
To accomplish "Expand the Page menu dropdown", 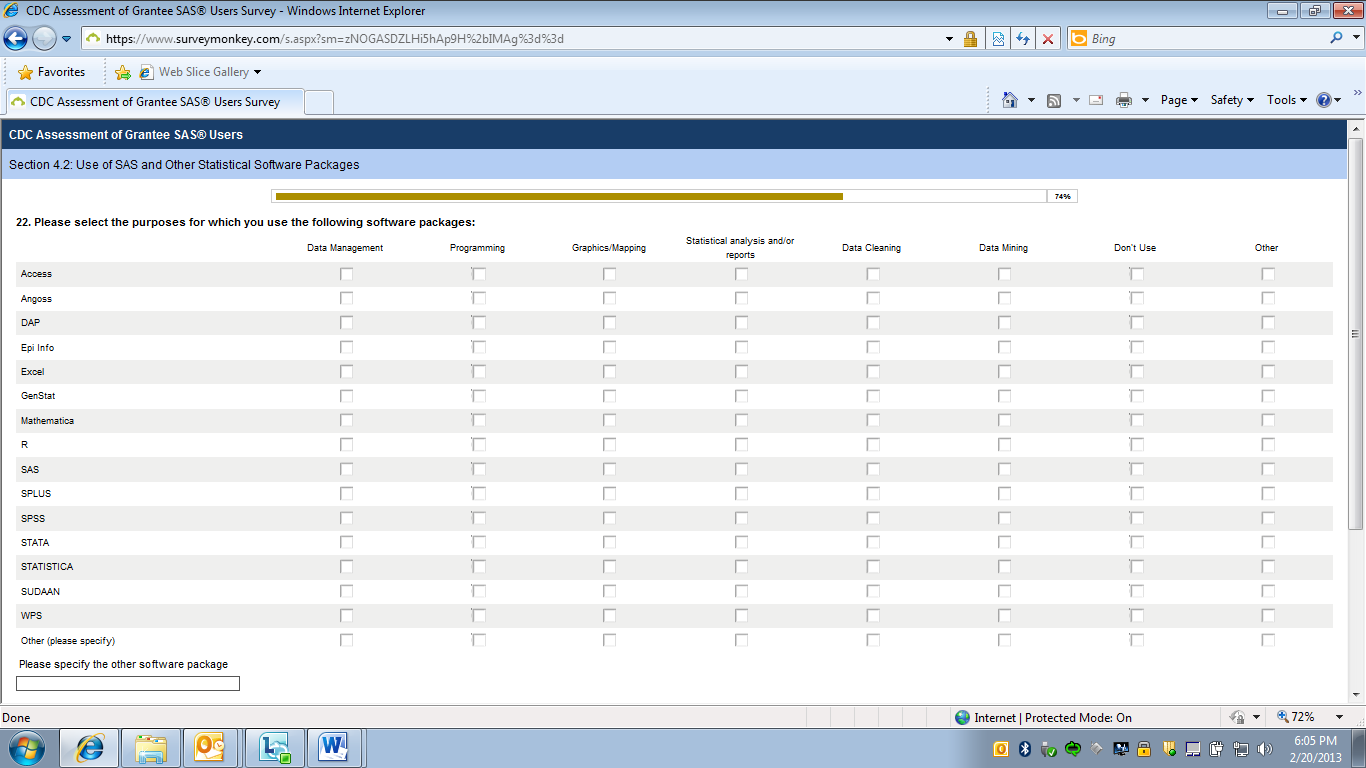I will tap(1178, 100).
